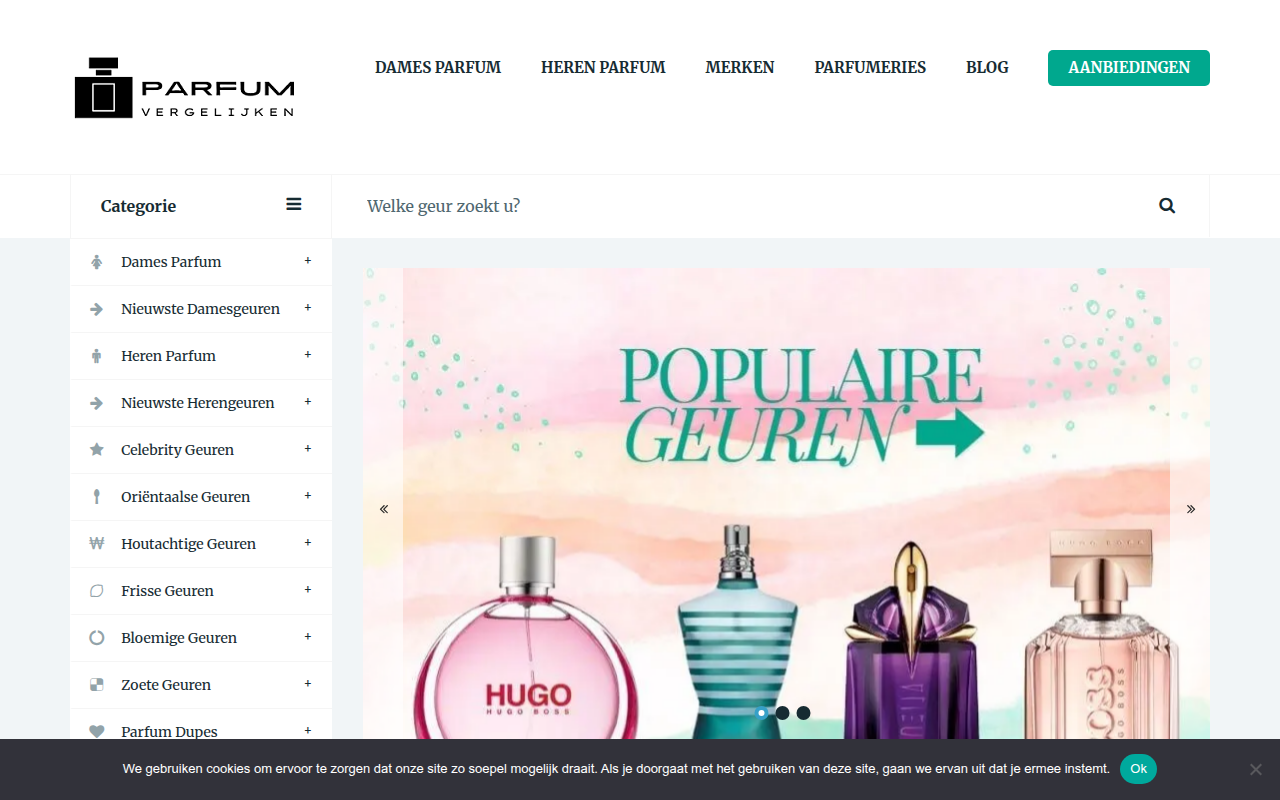1280x800 pixels.
Task: Expand Zoete Geuren with plus sign
Action: [x=308, y=684]
